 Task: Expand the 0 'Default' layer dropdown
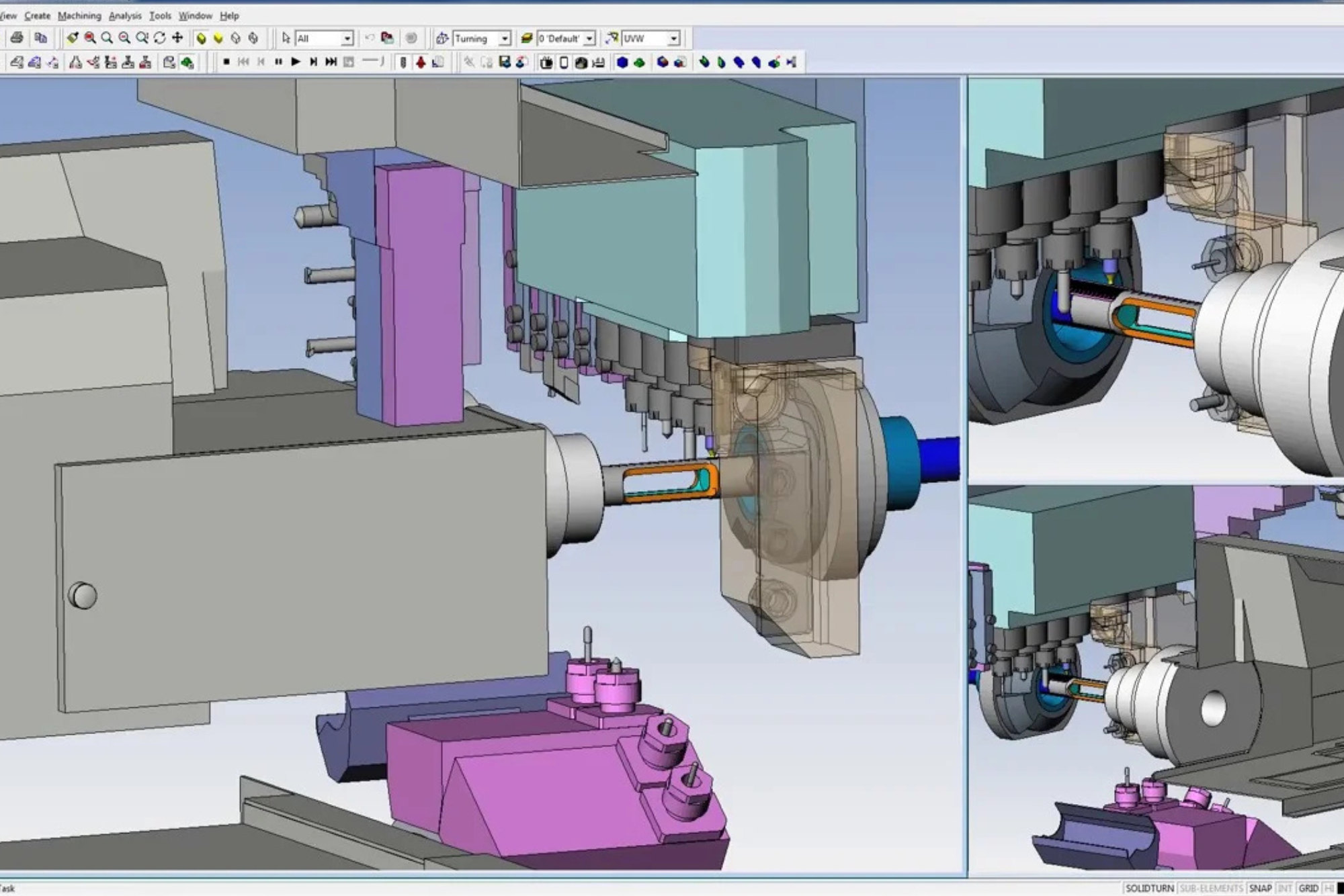589,39
